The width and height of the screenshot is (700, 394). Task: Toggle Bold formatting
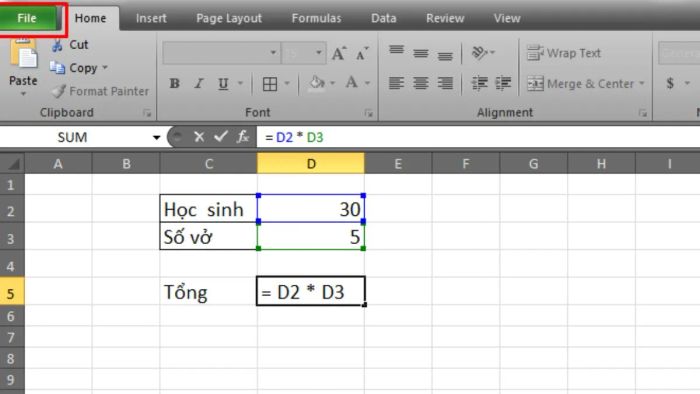pos(175,83)
